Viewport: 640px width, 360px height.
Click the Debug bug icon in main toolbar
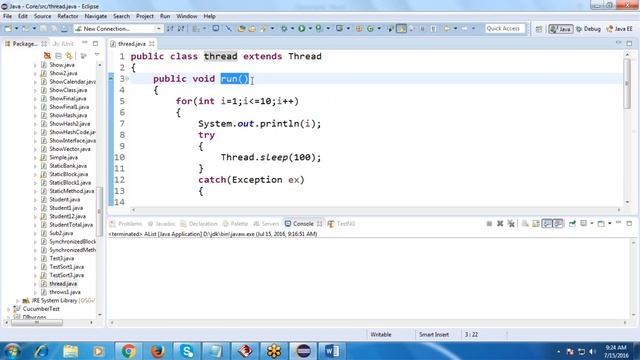pos(284,29)
